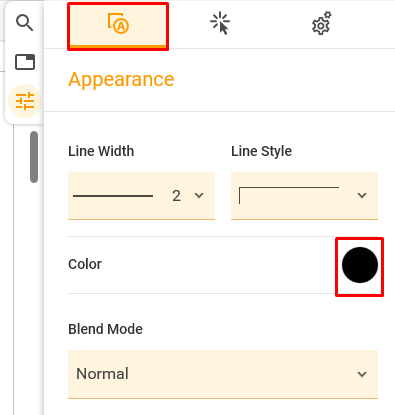Open the page layout panel icon
Viewport: 395px width, 415px height.
click(25, 62)
